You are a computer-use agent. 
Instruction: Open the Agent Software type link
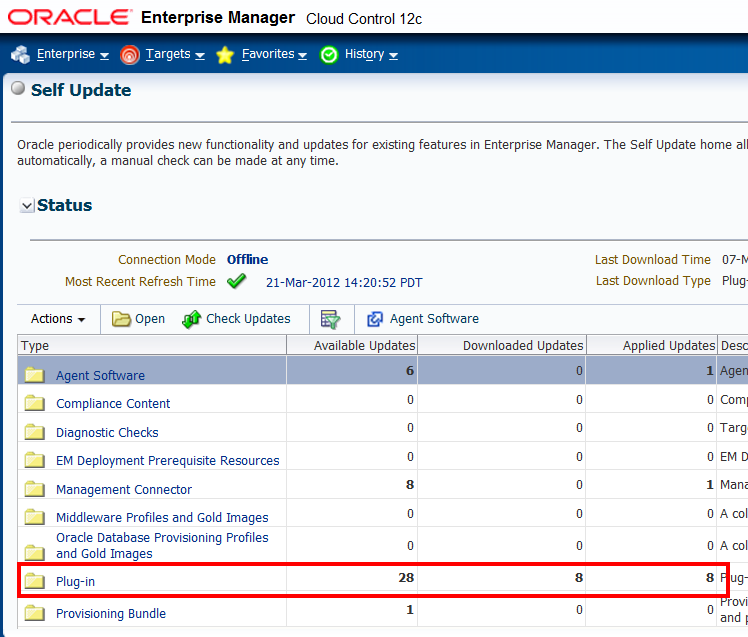coord(100,376)
